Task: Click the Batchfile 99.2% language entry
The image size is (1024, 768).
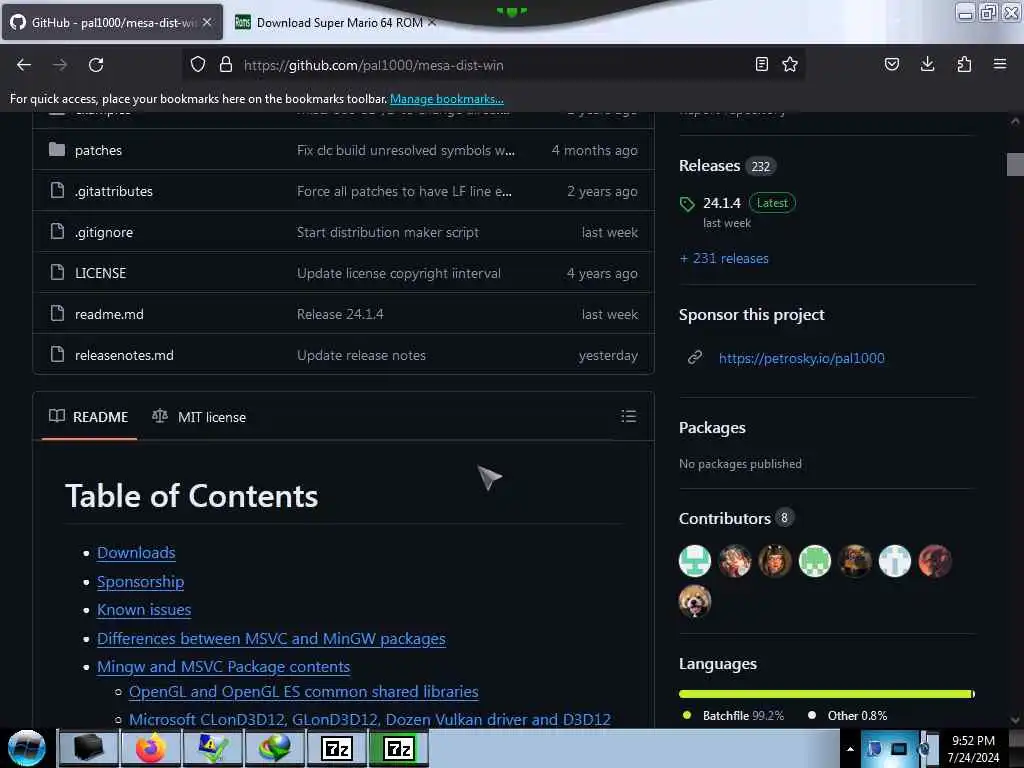Action: [732, 715]
